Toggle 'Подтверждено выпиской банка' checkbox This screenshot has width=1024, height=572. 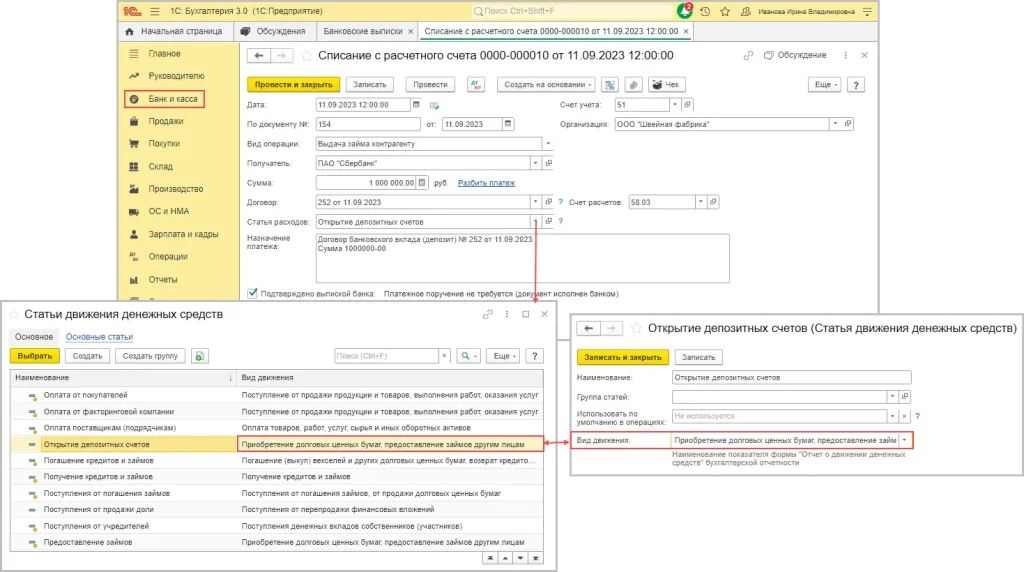(x=252, y=294)
